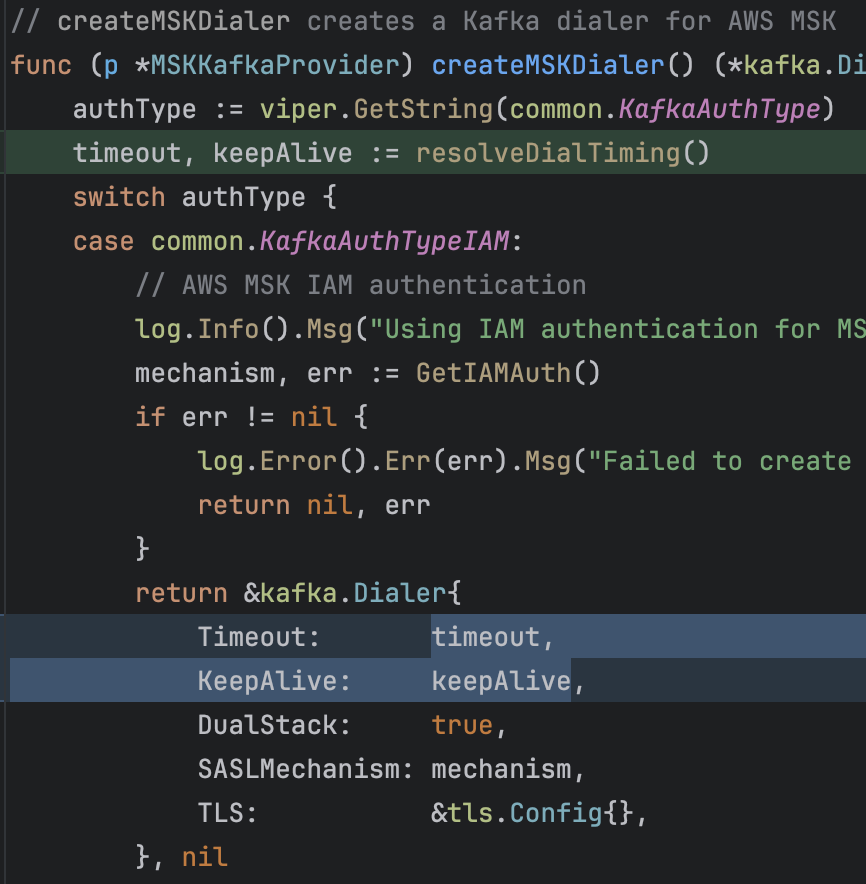Screen dimensions: 866x884
Task: Click the DualStack: field name
Action: tap(275, 725)
